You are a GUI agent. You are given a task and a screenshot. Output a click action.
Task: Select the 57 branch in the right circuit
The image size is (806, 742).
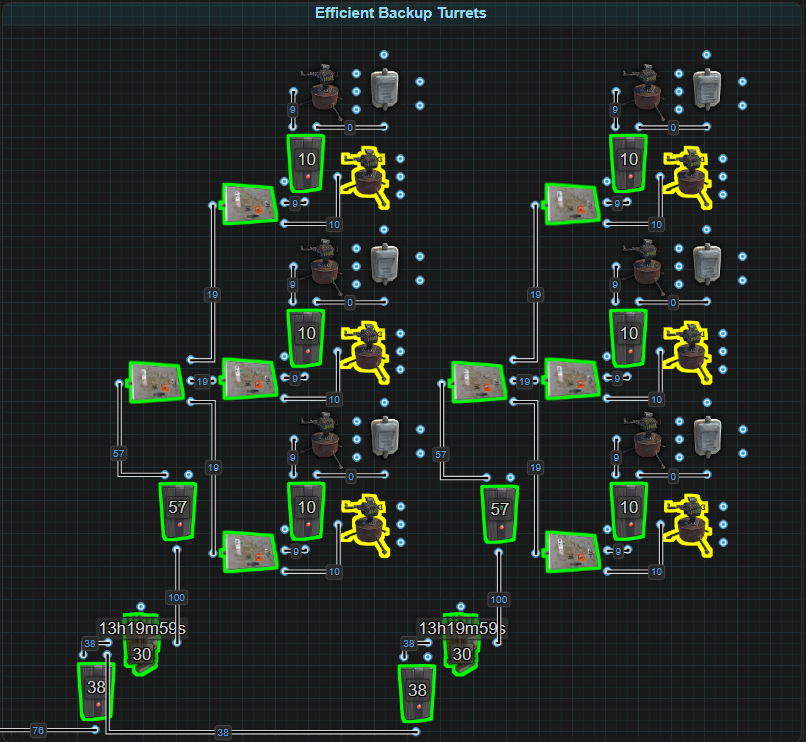pyautogui.click(x=500, y=514)
